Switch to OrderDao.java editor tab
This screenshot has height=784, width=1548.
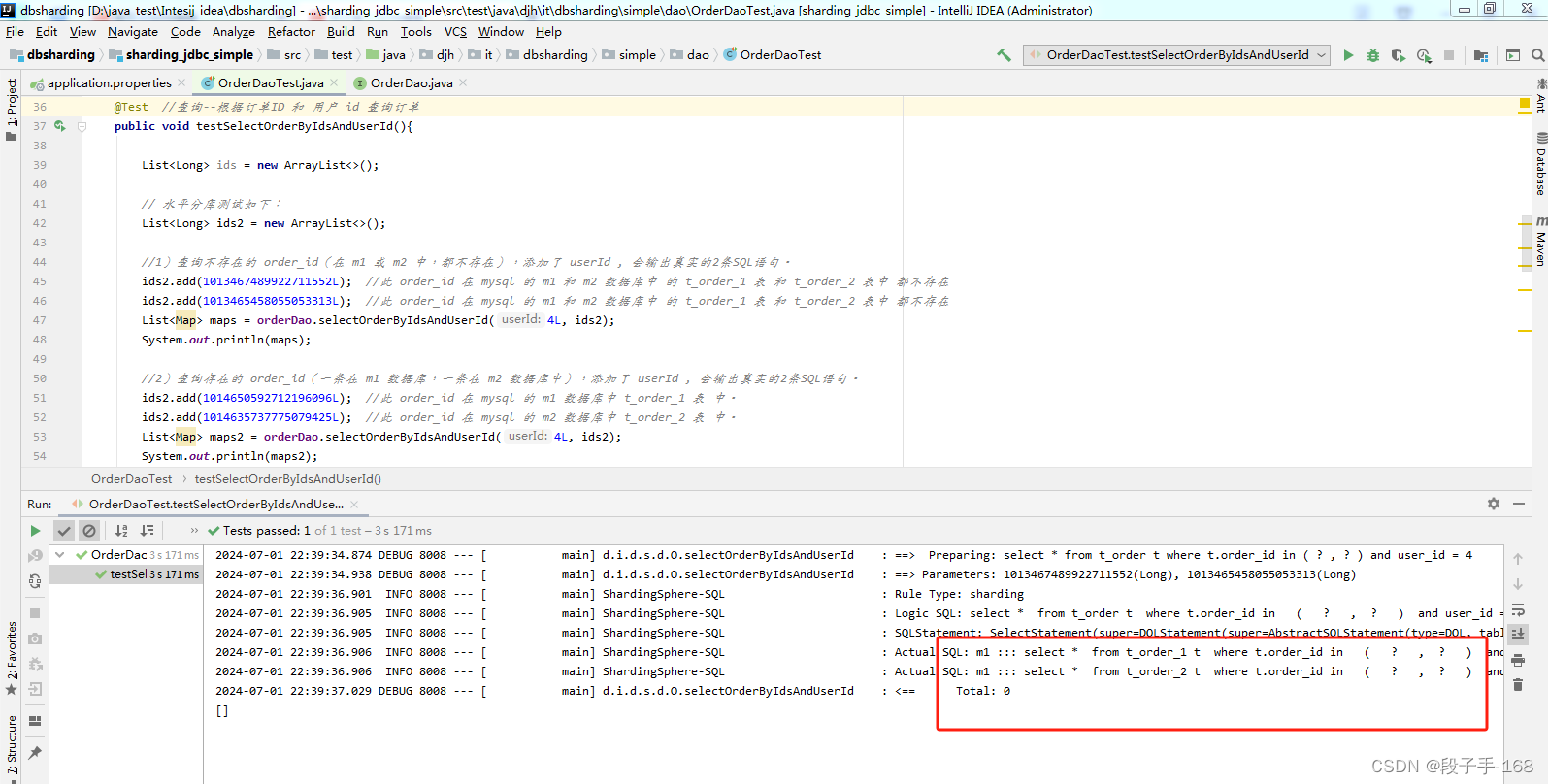[410, 83]
